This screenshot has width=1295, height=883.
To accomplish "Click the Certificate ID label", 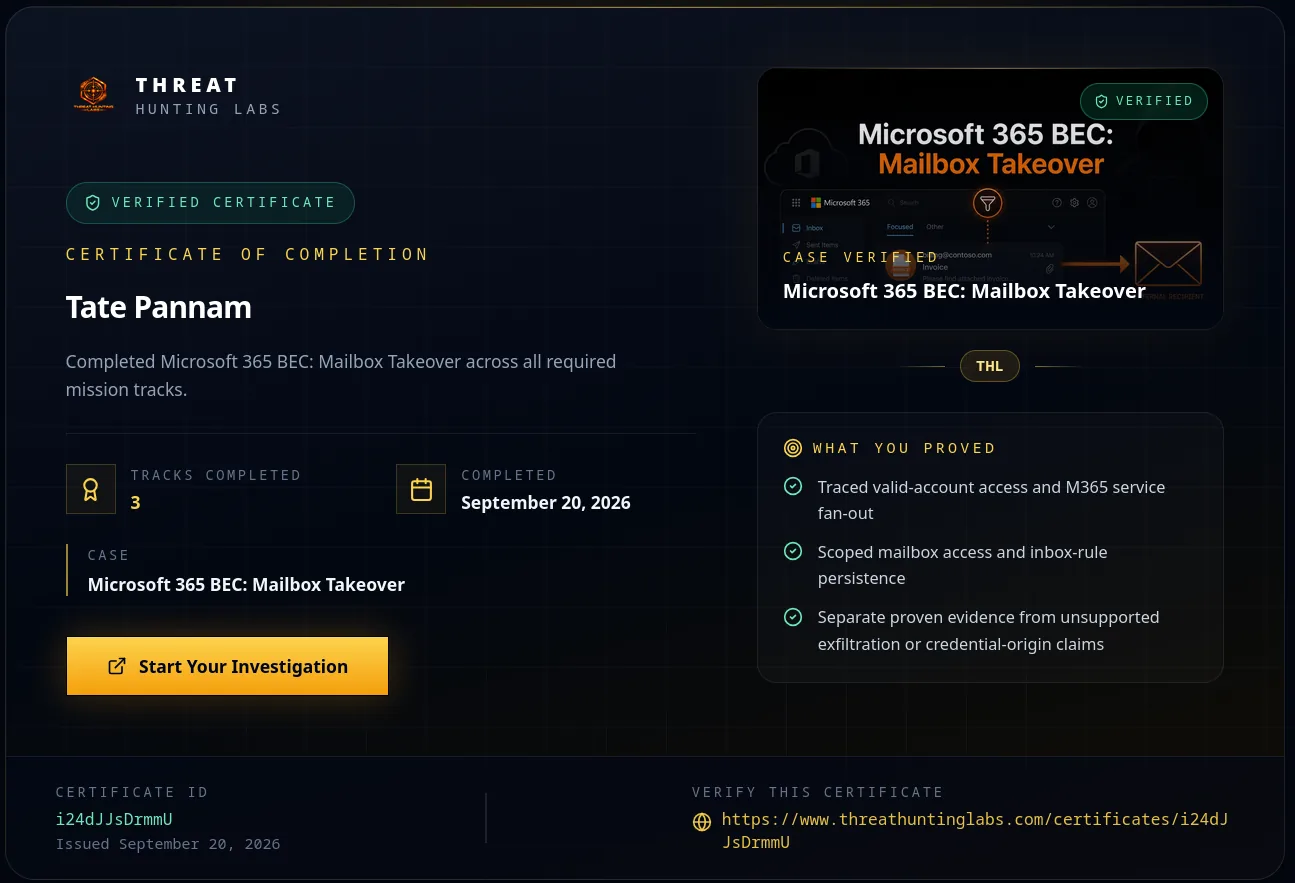I will coord(132,792).
